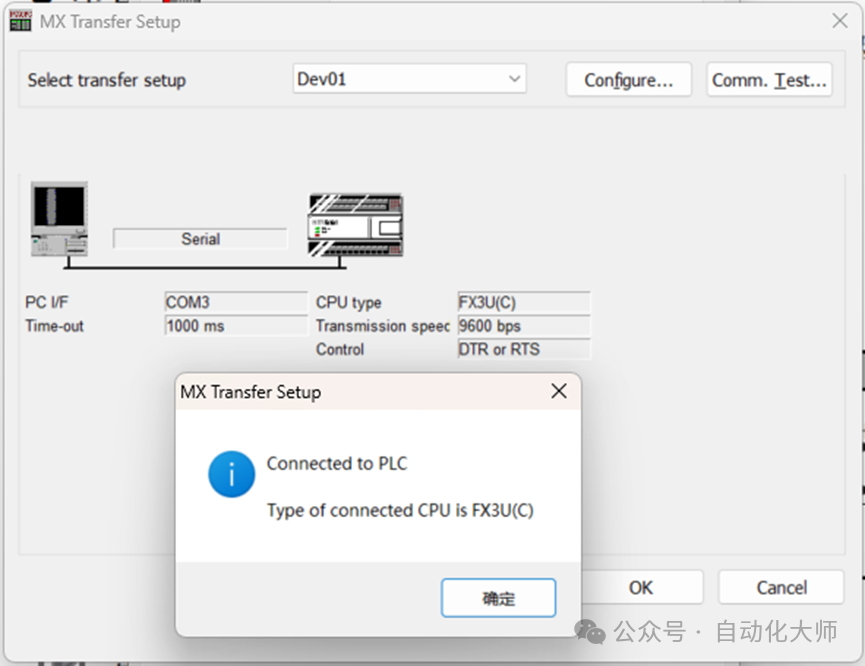Click the DTR or RTS control field
The image size is (865, 666).
[x=524, y=349]
